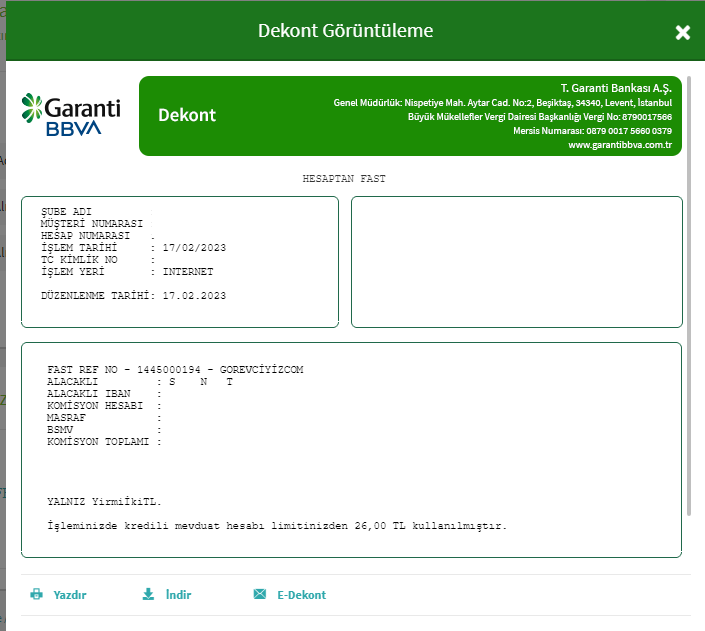Click the İndir link
Viewport: 705px width, 631px height.
click(178, 595)
